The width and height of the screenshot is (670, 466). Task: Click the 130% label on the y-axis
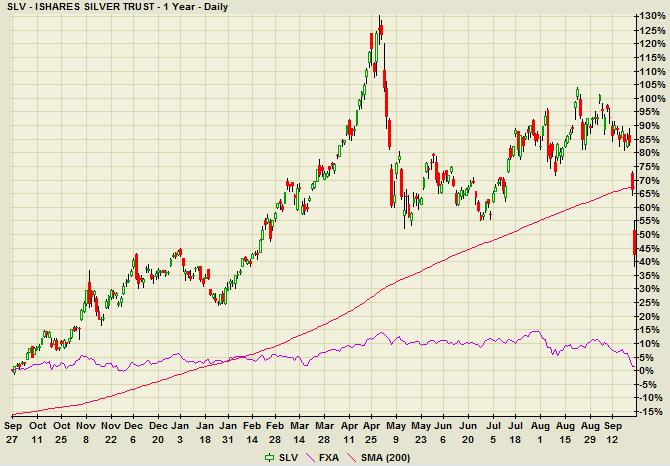651,17
